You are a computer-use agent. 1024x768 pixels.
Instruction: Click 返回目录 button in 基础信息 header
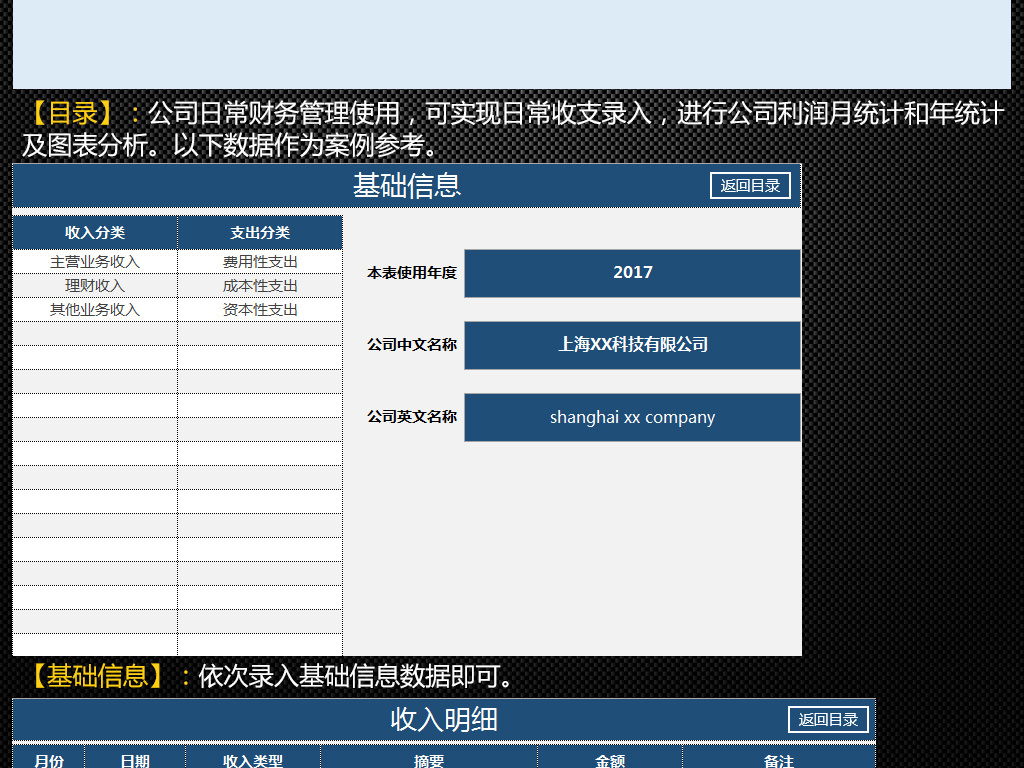pyautogui.click(x=750, y=185)
